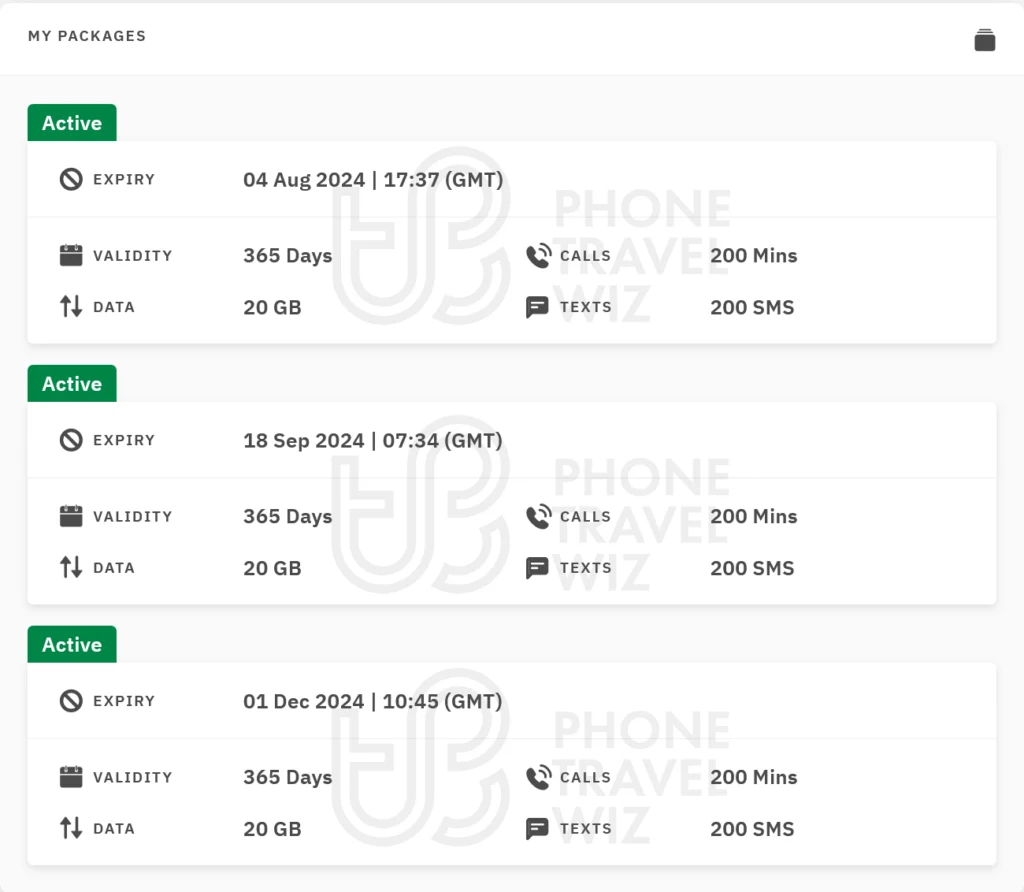1024x892 pixels.
Task: Click the packages stack icon in header
Action: (985, 40)
